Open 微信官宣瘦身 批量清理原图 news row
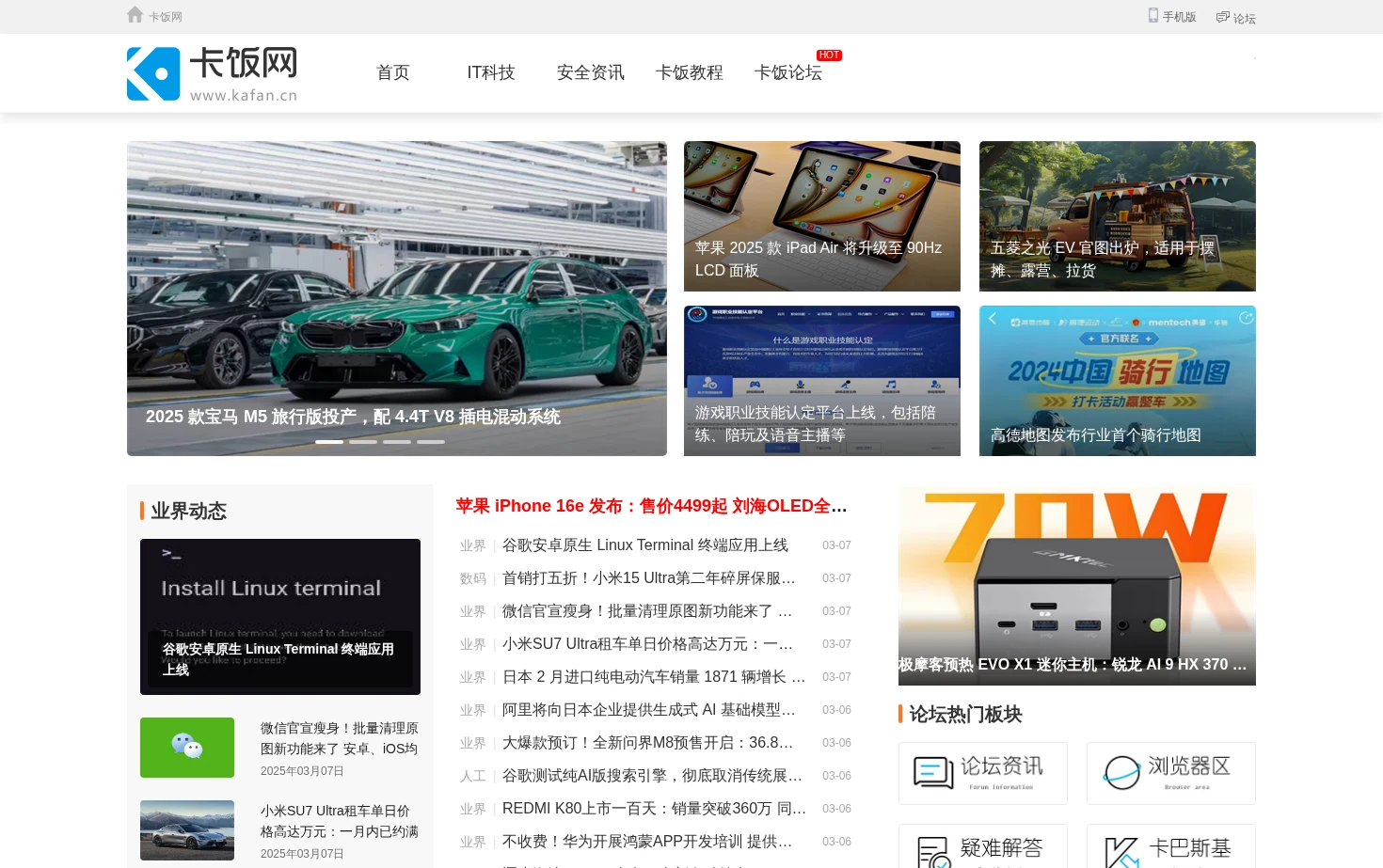Screen dimensions: 1383x868 pos(647,611)
